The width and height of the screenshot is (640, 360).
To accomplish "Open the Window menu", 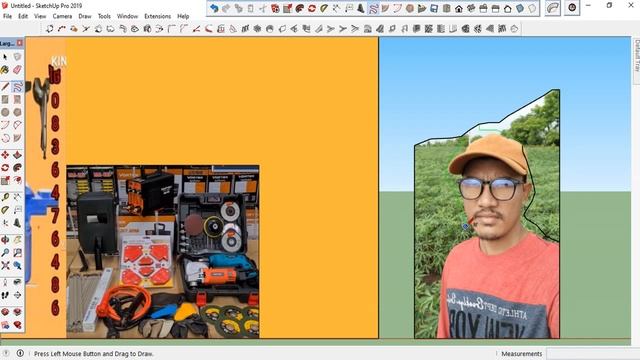I will pos(127,16).
